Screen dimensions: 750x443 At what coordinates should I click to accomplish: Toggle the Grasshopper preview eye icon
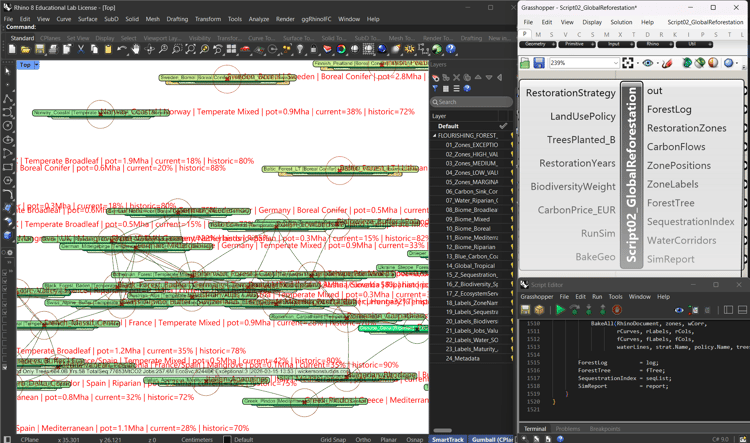[x=648, y=63]
